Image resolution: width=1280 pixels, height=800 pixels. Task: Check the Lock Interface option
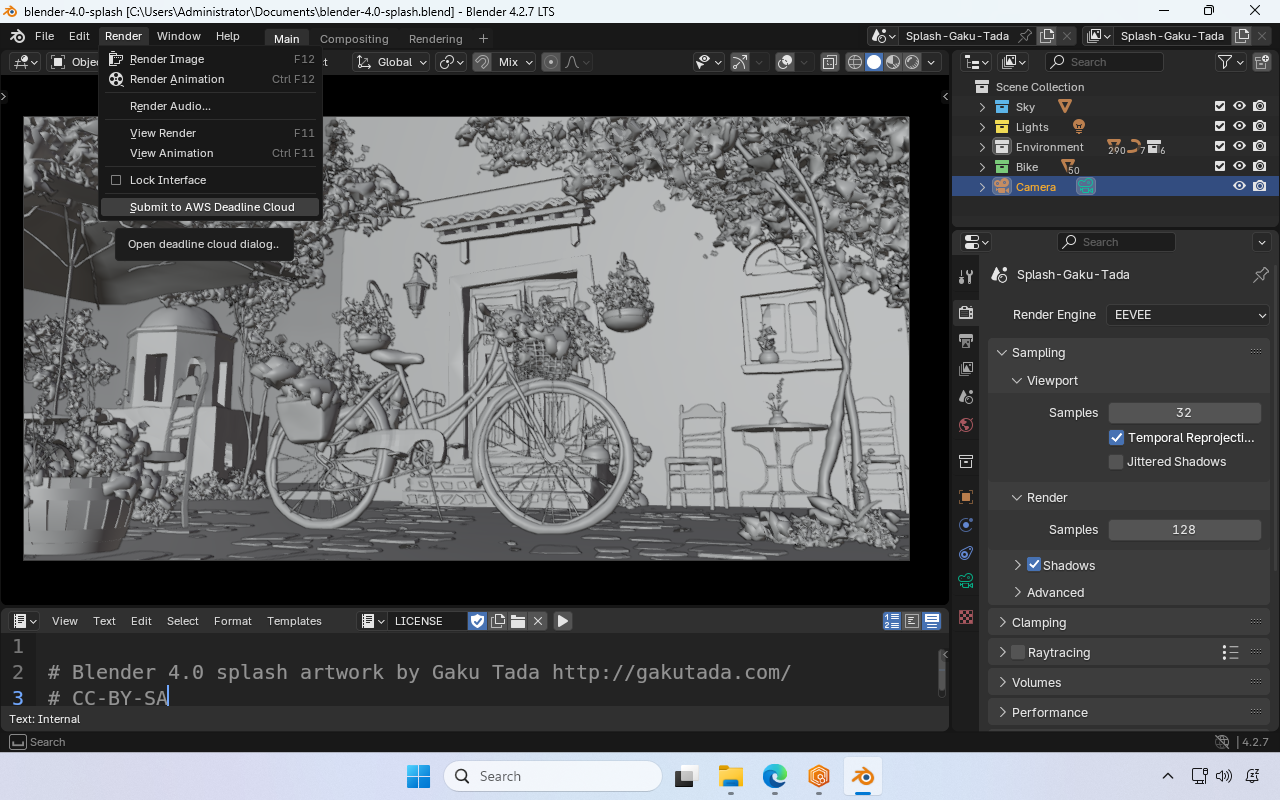click(x=116, y=180)
